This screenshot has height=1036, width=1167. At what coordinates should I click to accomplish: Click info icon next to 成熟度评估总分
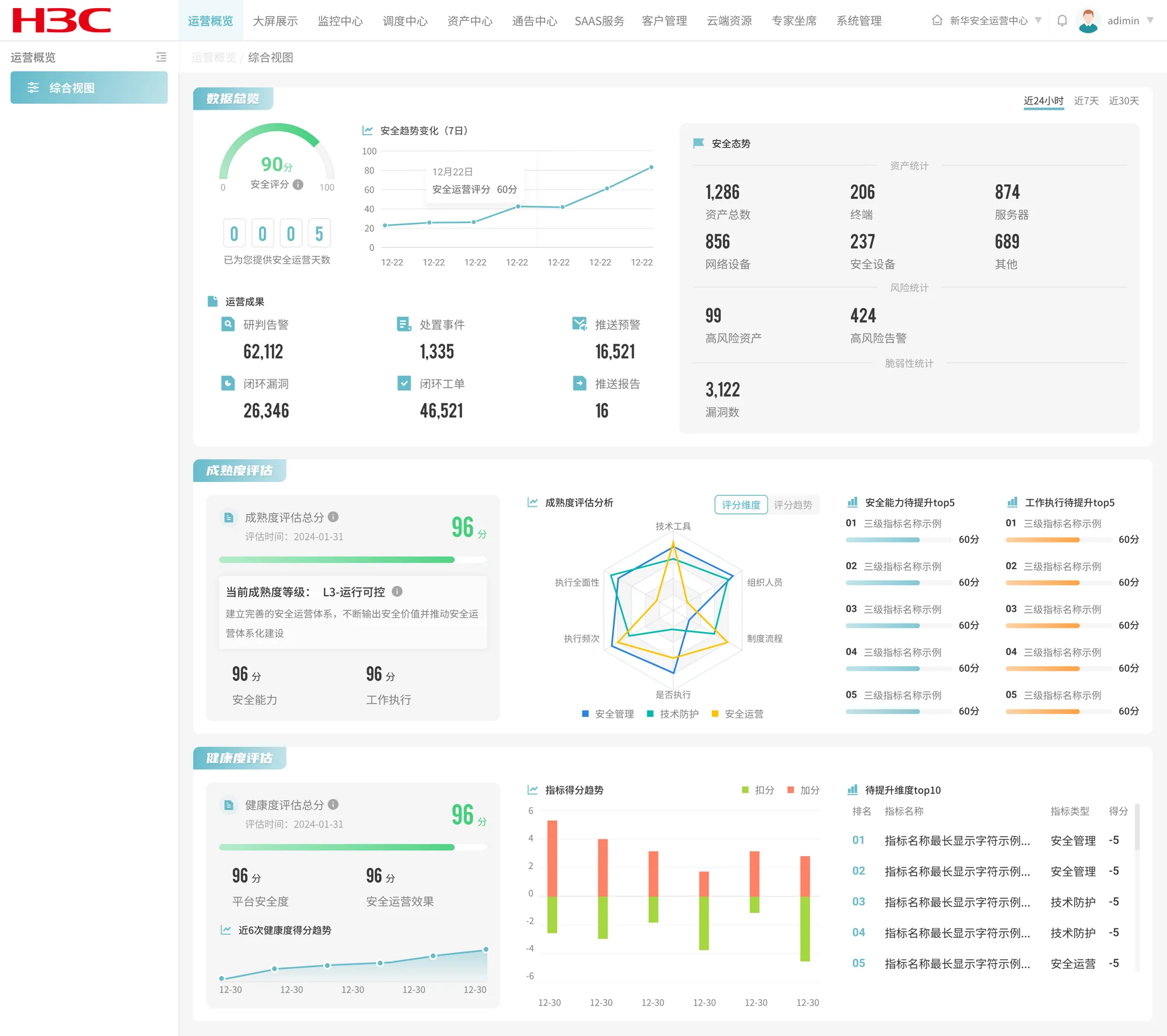click(x=333, y=517)
